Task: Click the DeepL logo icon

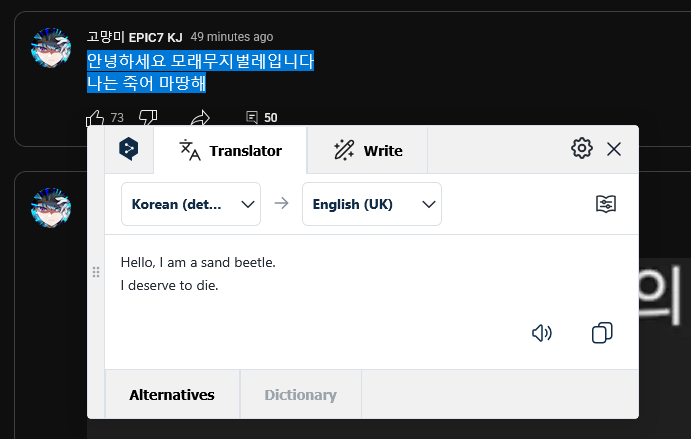Action: [x=129, y=149]
